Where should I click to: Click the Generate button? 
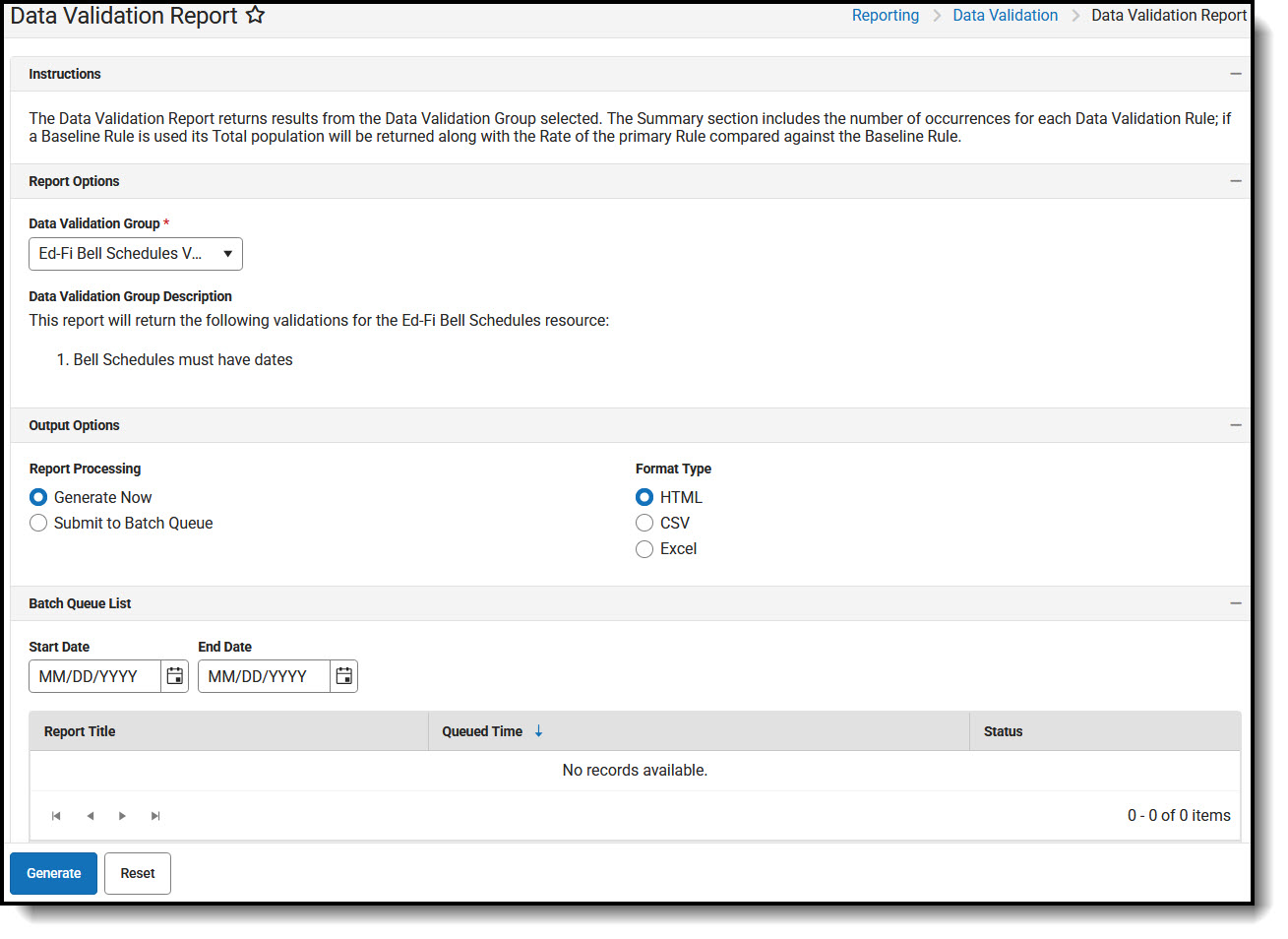tap(53, 873)
